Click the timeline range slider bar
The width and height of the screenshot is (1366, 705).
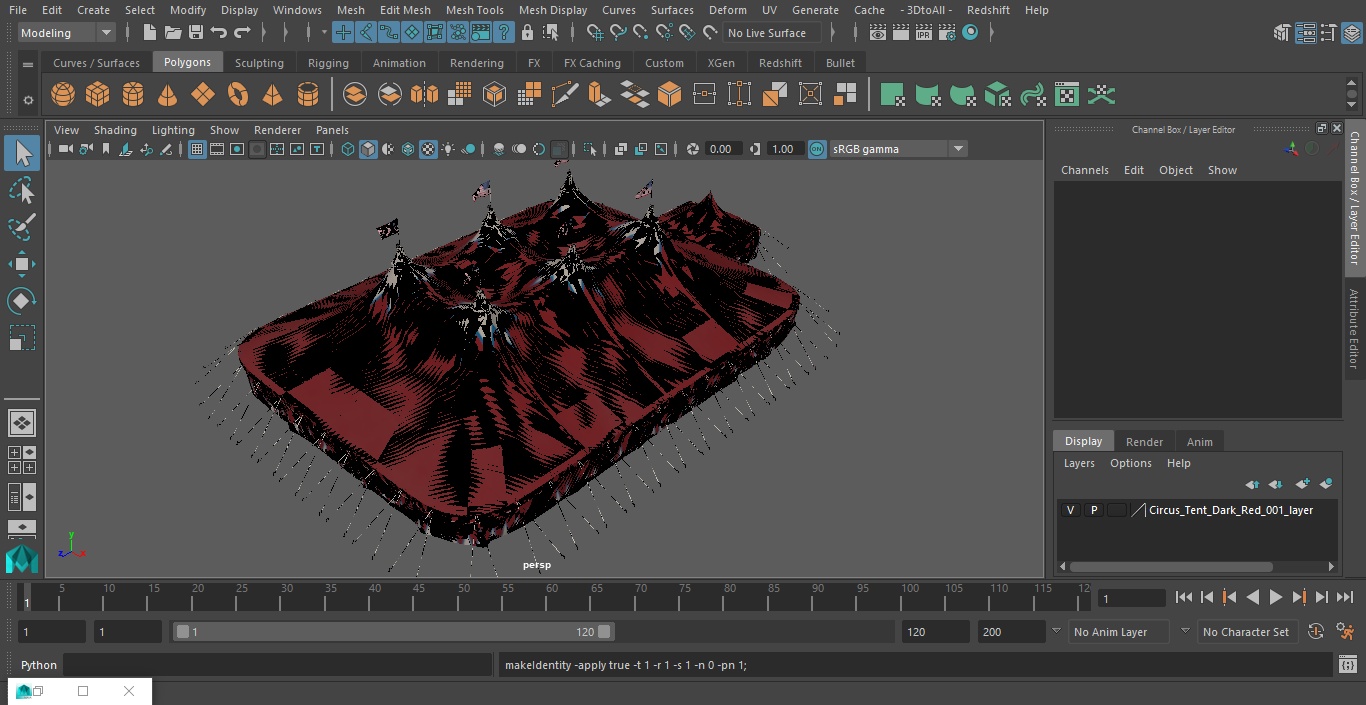(393, 632)
